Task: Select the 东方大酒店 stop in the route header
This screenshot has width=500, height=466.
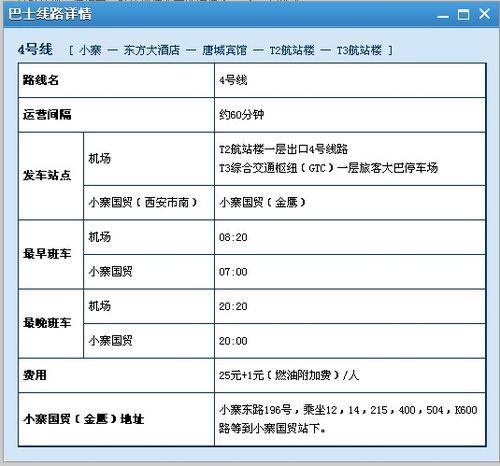Action: pos(152,50)
